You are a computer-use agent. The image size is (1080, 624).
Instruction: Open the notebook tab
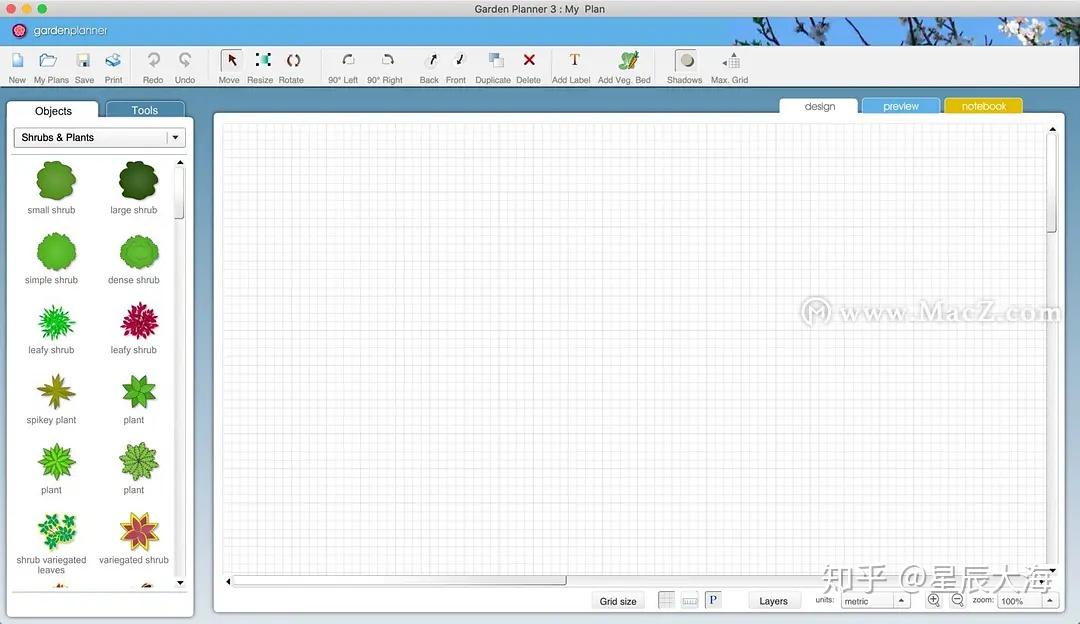coord(982,104)
